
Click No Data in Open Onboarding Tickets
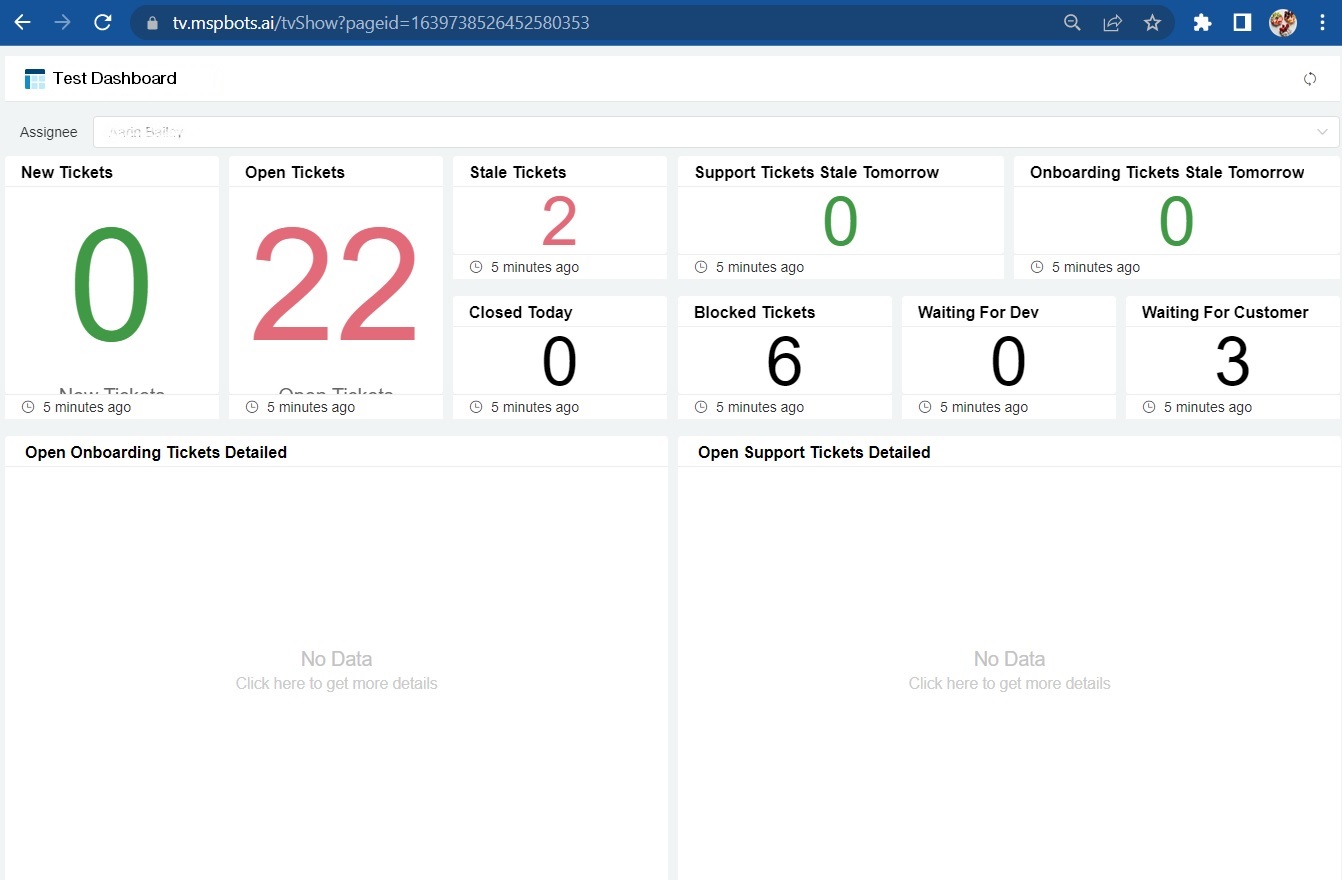[336, 660]
